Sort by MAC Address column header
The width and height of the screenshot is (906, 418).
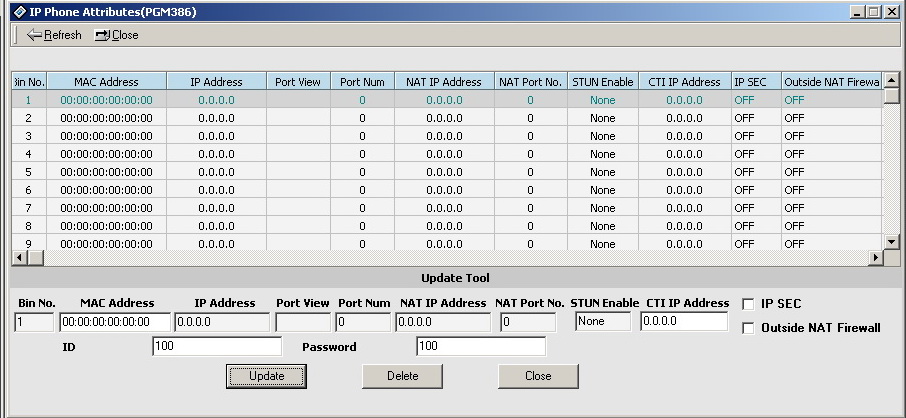(105, 82)
